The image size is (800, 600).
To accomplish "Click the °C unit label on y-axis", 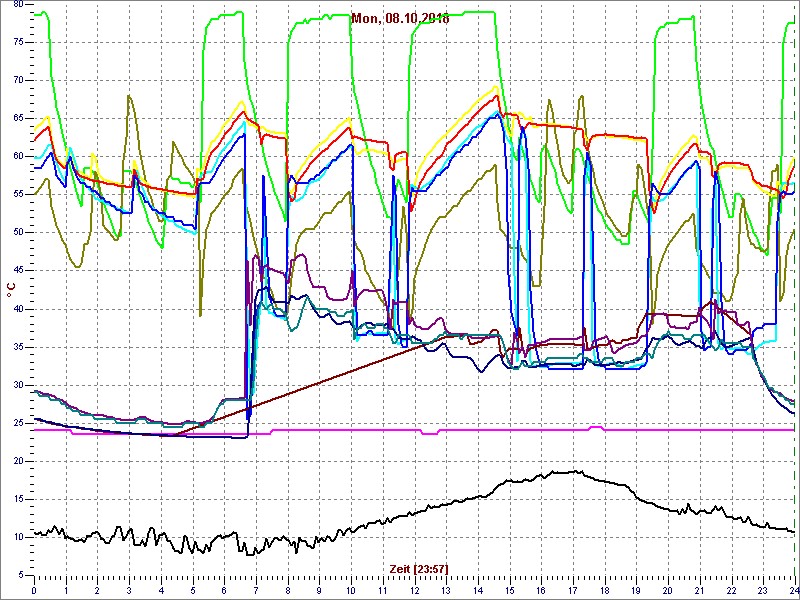I will (x=11, y=289).
